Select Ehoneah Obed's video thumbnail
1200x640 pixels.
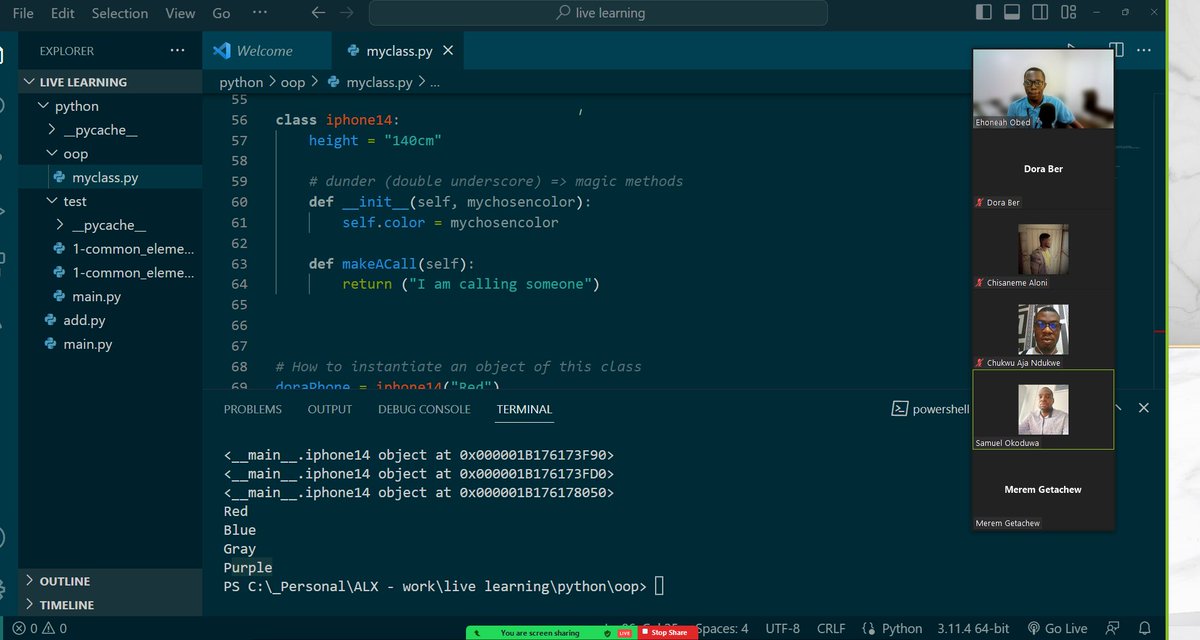coord(1043,88)
